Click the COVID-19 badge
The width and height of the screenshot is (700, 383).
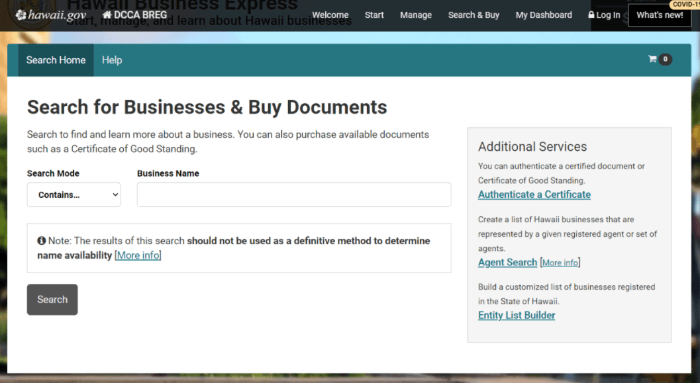(685, 4)
